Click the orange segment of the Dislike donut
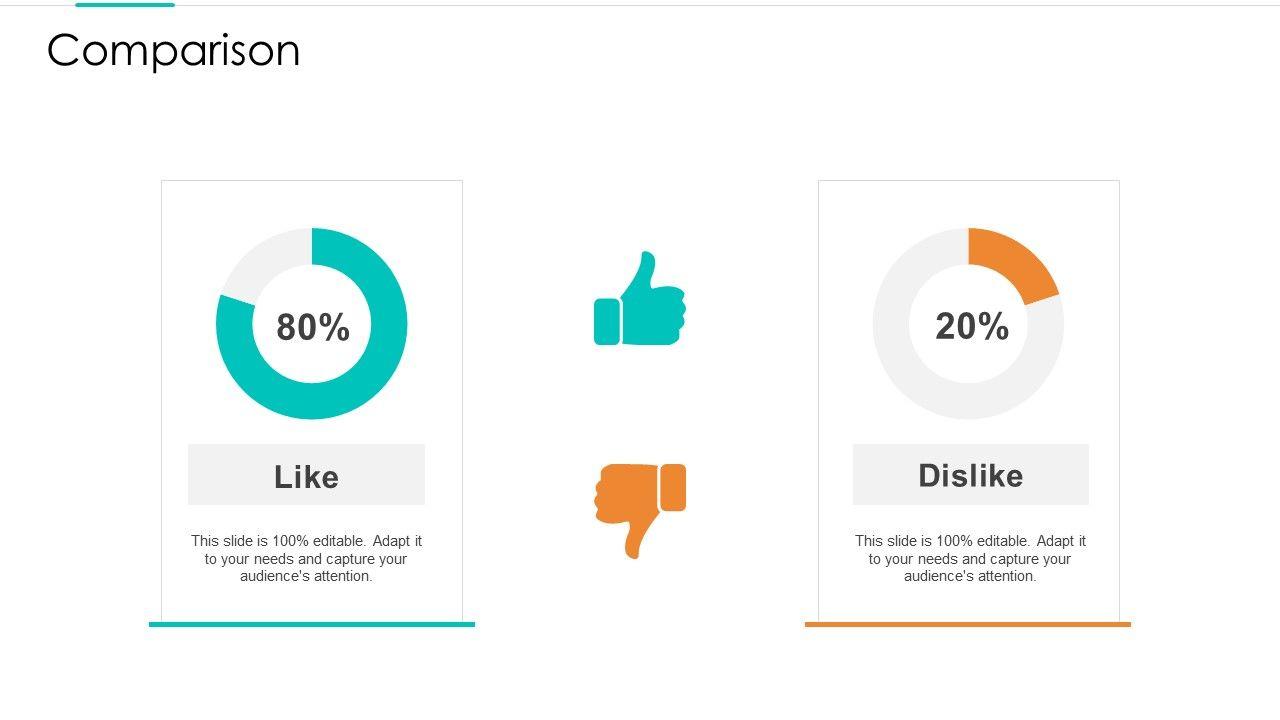The image size is (1280, 720). tap(1015, 262)
